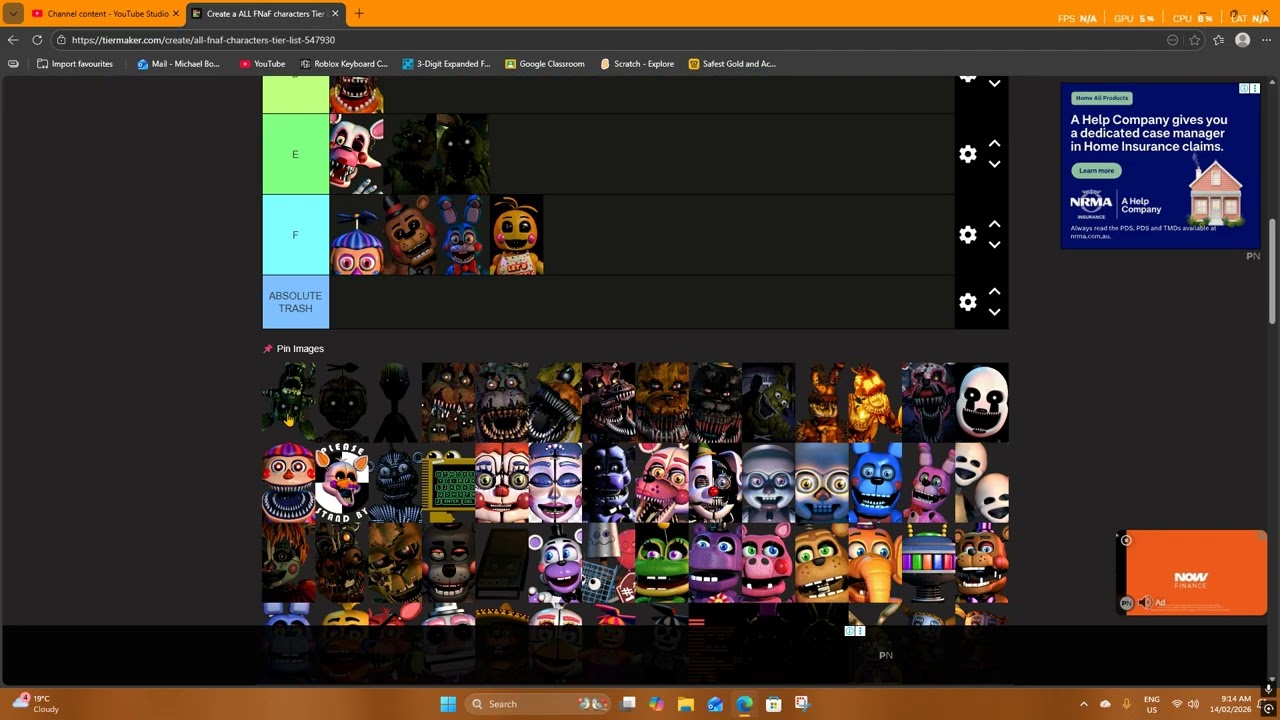The height and width of the screenshot is (720, 1280).
Task: Pick the Circus Baby character image
Action: click(x=502, y=483)
